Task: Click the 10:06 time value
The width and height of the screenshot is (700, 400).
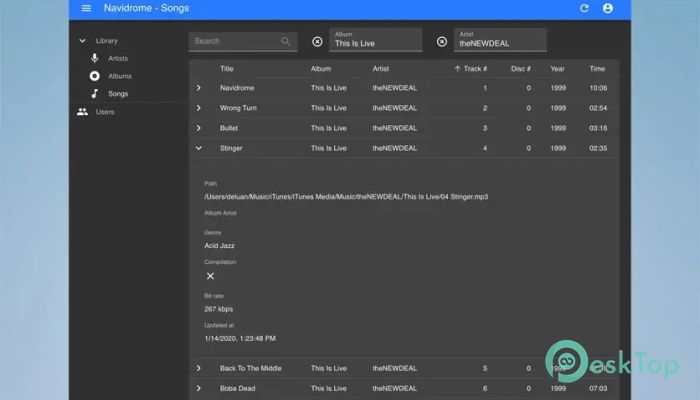Action: [x=598, y=88]
